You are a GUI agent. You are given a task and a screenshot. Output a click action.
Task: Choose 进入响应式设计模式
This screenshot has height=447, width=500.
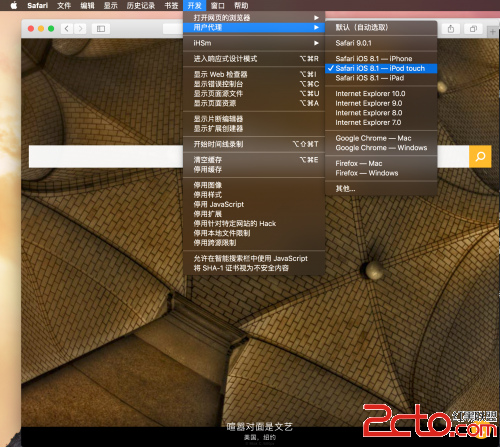(x=254, y=59)
